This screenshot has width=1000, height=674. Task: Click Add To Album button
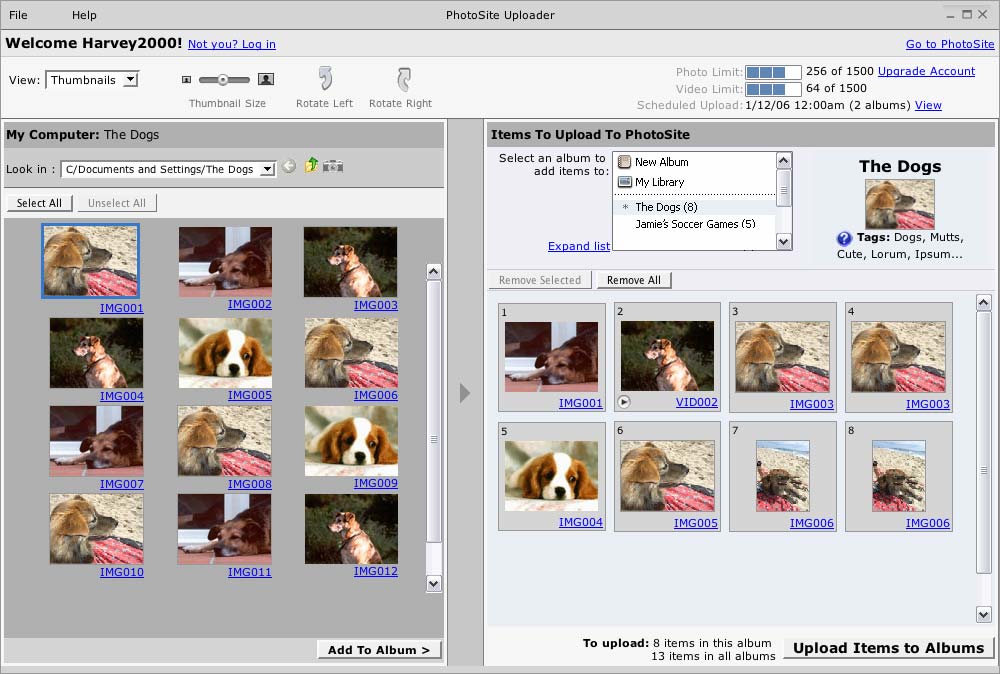[x=379, y=650]
